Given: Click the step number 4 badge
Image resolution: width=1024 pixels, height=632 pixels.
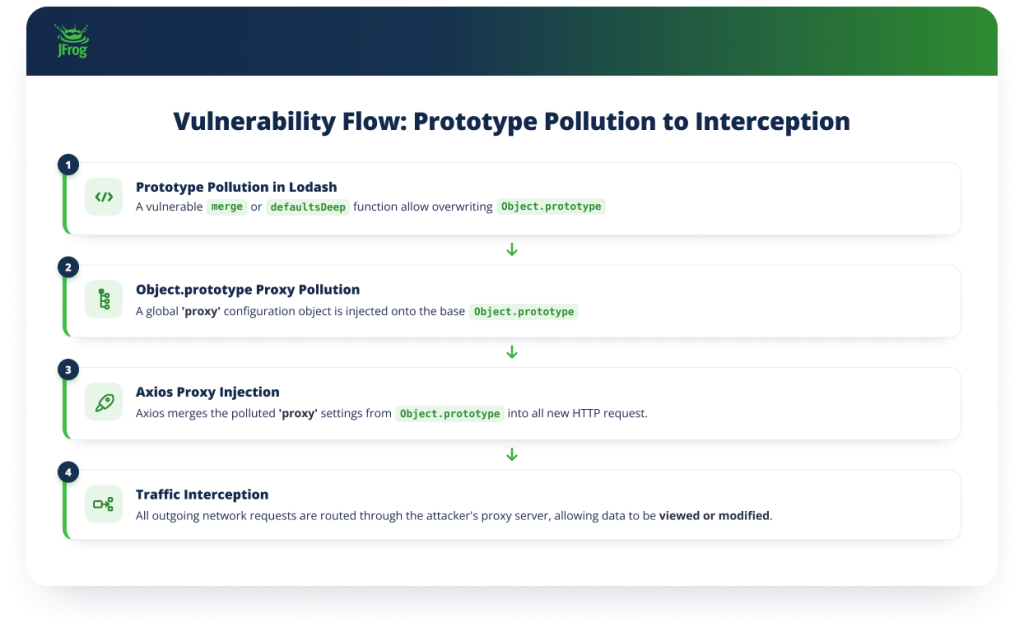Looking at the screenshot, I should click(x=69, y=472).
